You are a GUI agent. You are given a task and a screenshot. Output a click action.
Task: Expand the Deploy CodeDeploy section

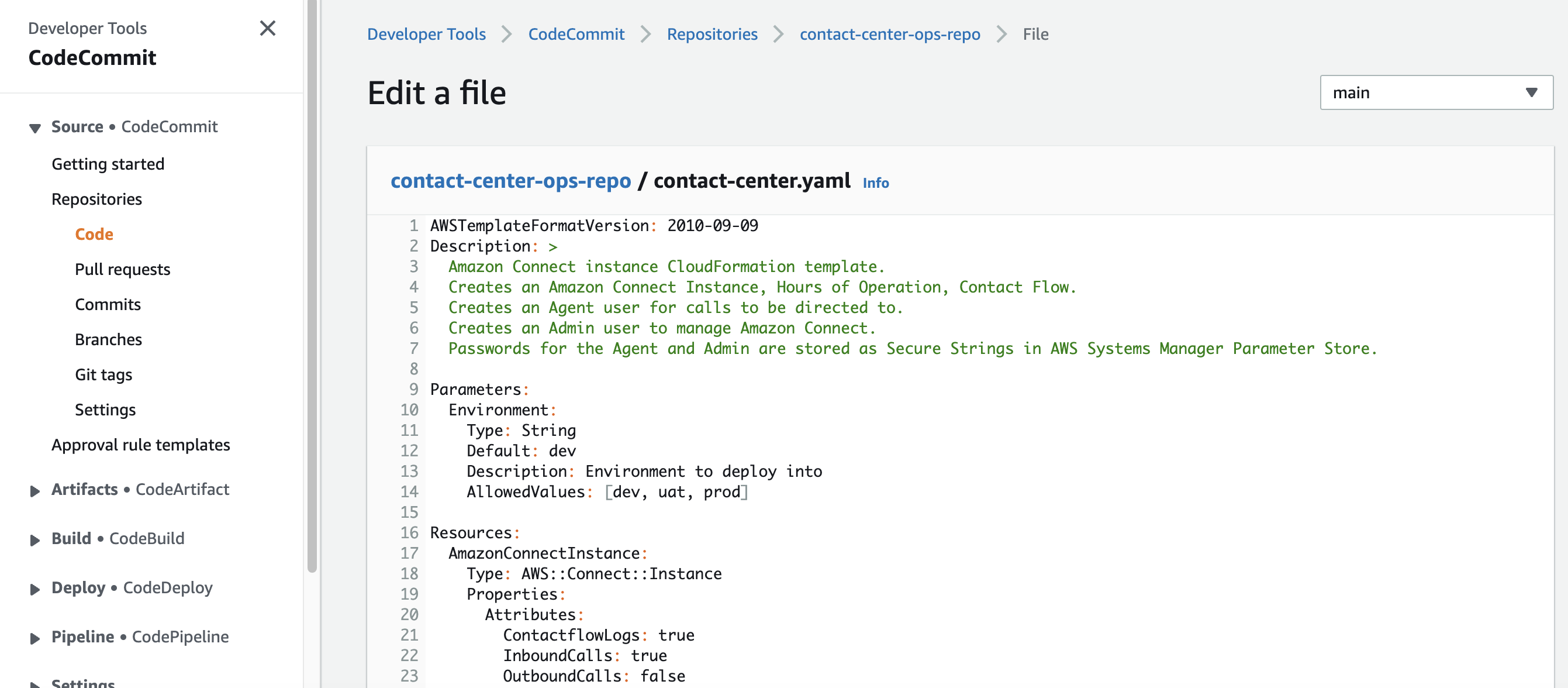(34, 589)
